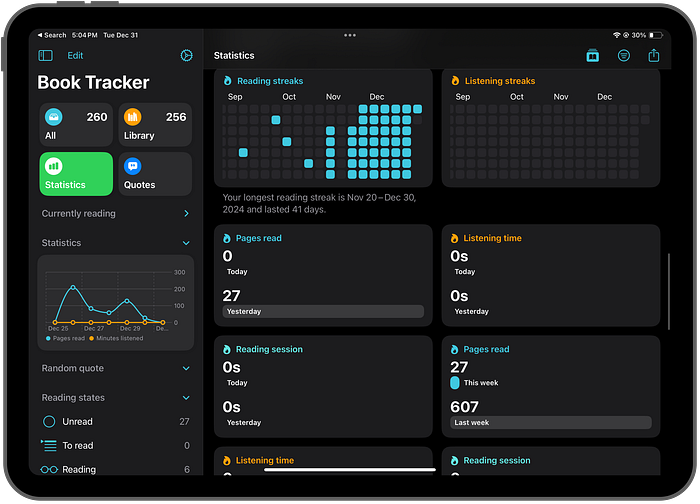Open the pages read line chart

pos(116,303)
